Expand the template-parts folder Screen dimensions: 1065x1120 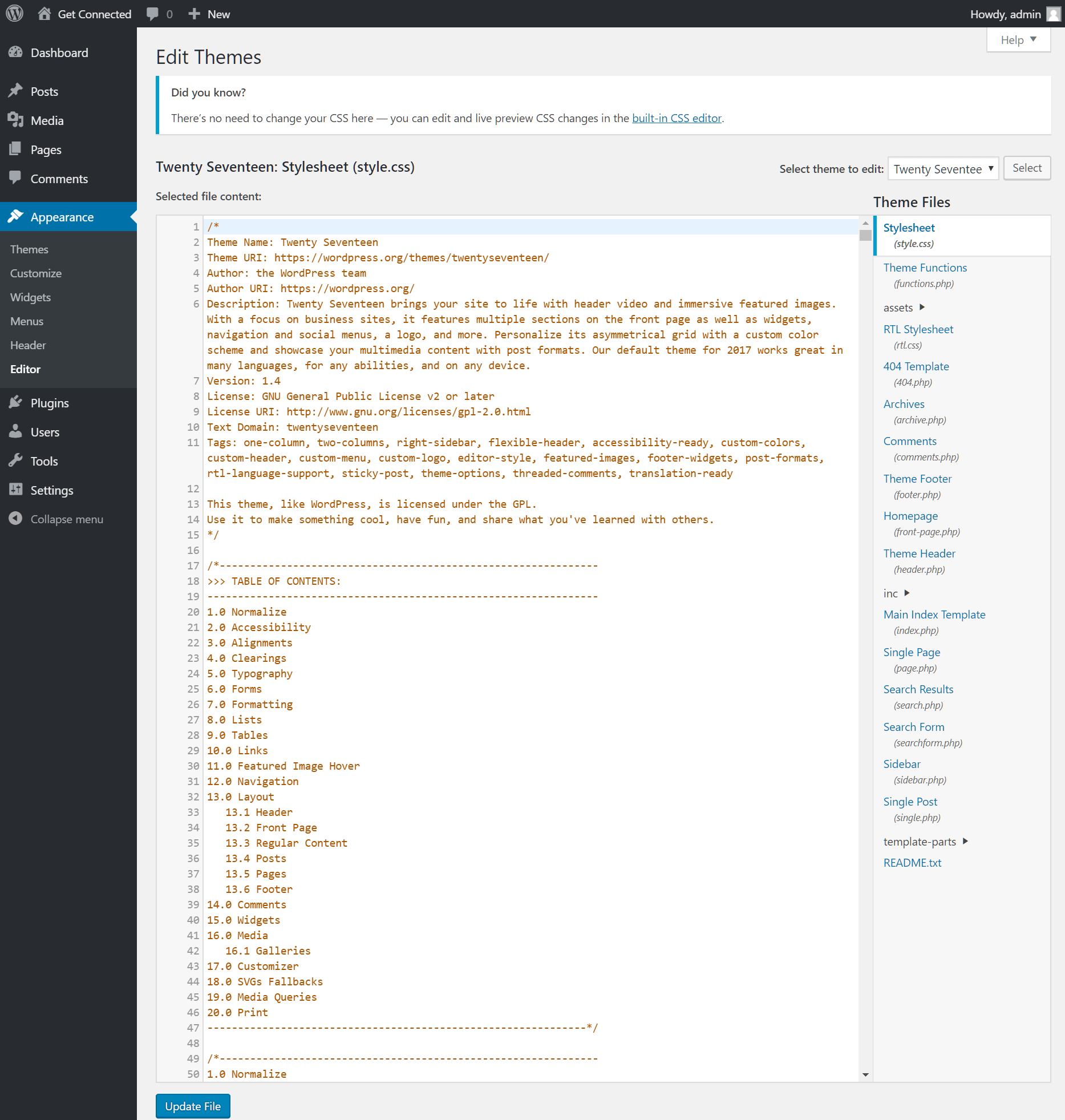(925, 842)
